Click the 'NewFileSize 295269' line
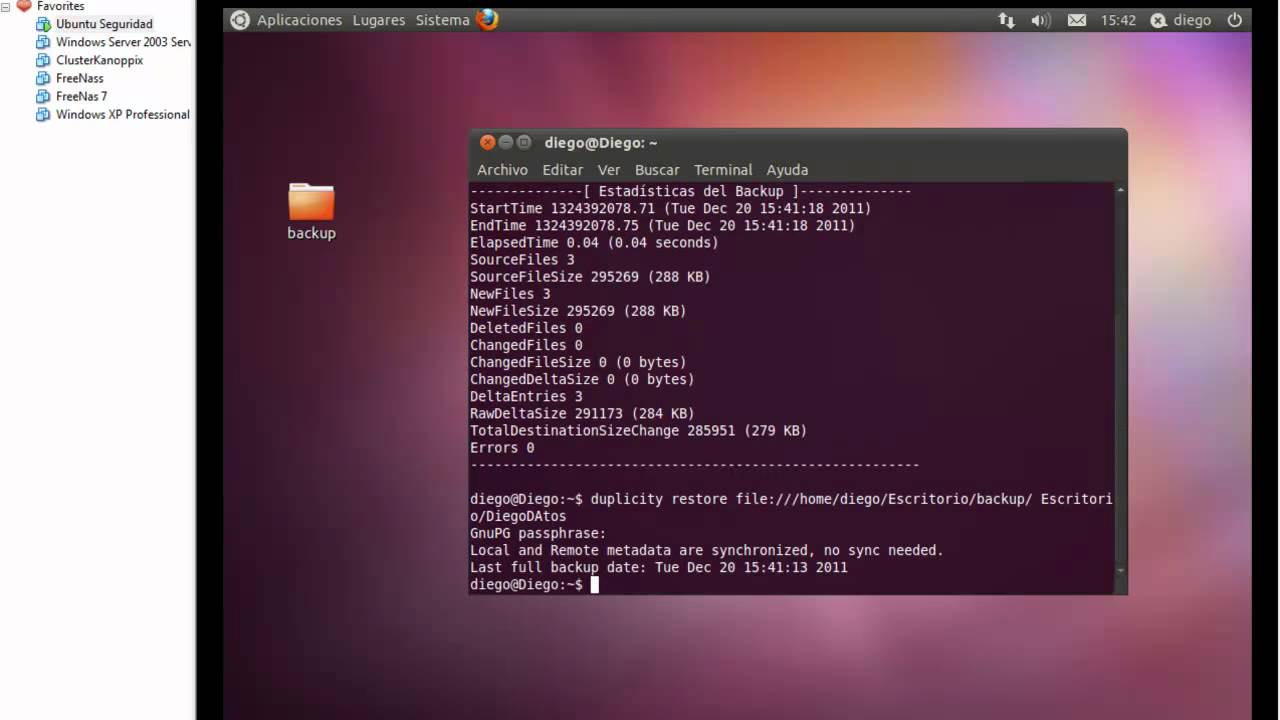The height and width of the screenshot is (720, 1280). click(x=578, y=311)
